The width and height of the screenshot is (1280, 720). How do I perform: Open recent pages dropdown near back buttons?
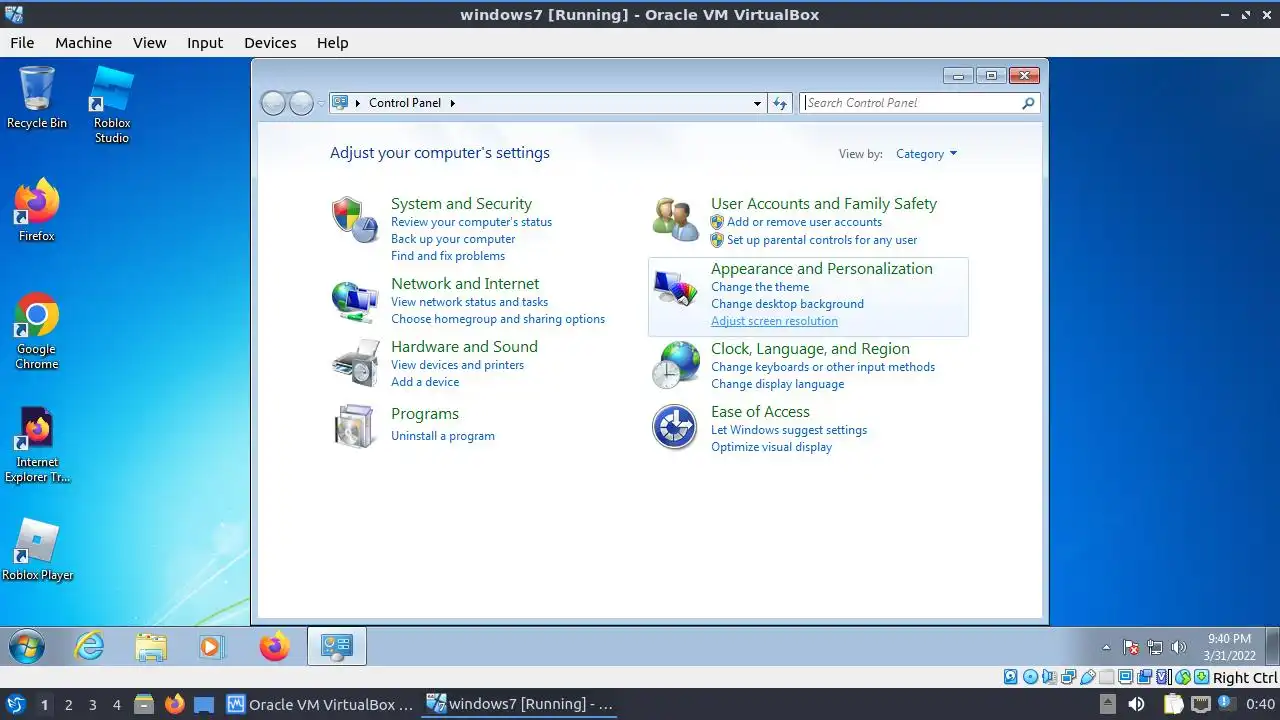[x=321, y=103]
